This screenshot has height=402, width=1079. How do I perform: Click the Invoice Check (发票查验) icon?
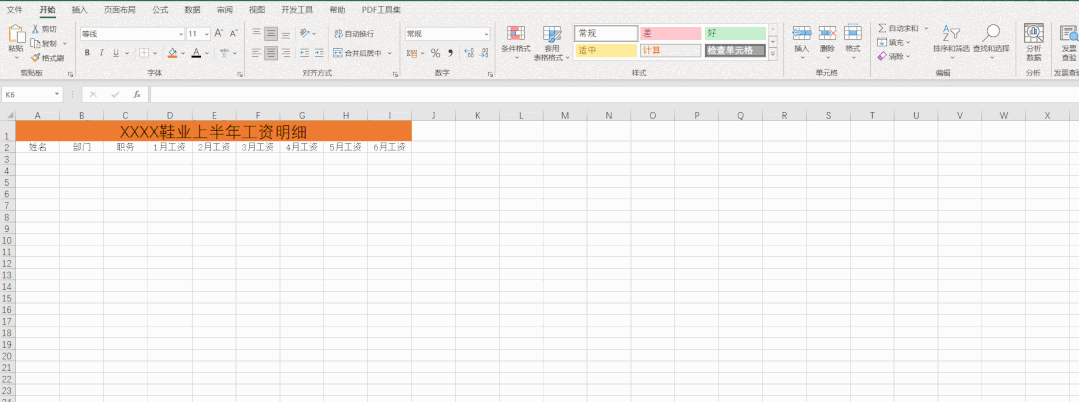click(1069, 34)
